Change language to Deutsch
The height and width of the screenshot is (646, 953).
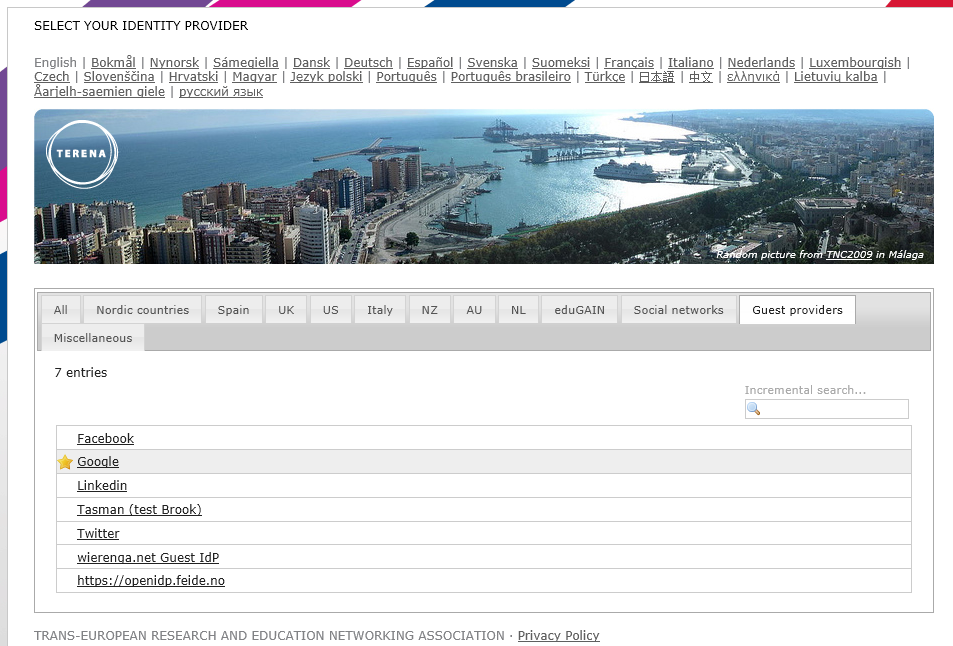tap(368, 63)
